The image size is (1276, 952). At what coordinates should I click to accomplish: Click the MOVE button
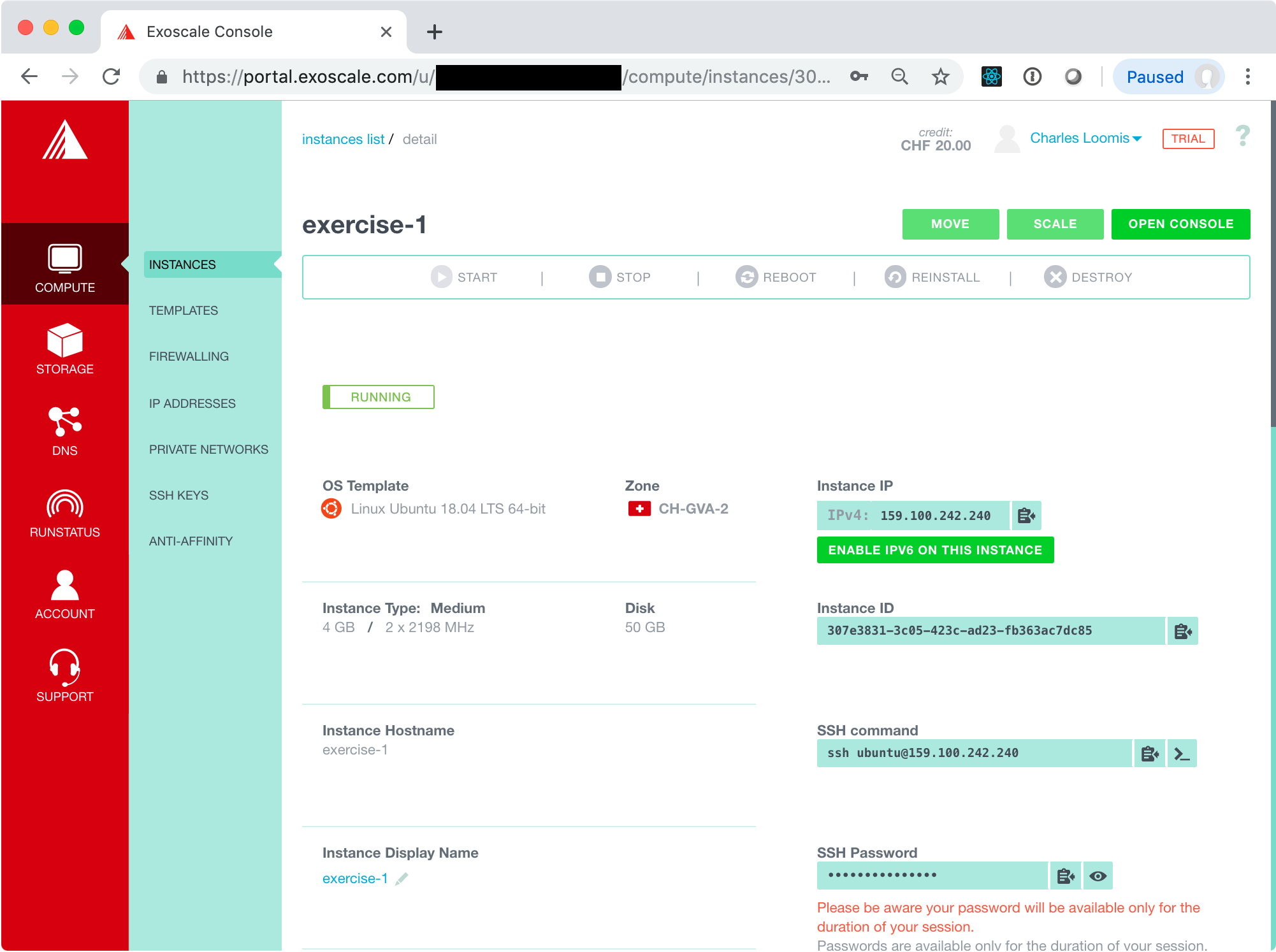pos(950,224)
